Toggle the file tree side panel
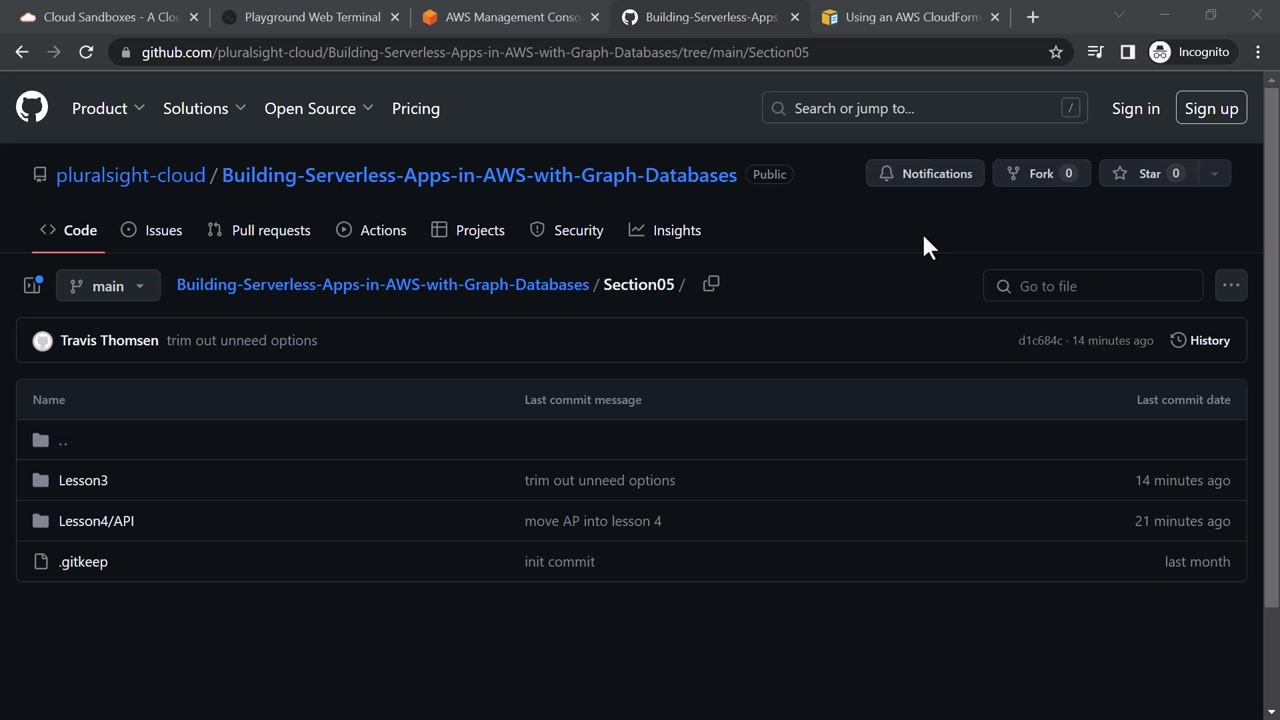Viewport: 1280px width, 720px height. 32,286
